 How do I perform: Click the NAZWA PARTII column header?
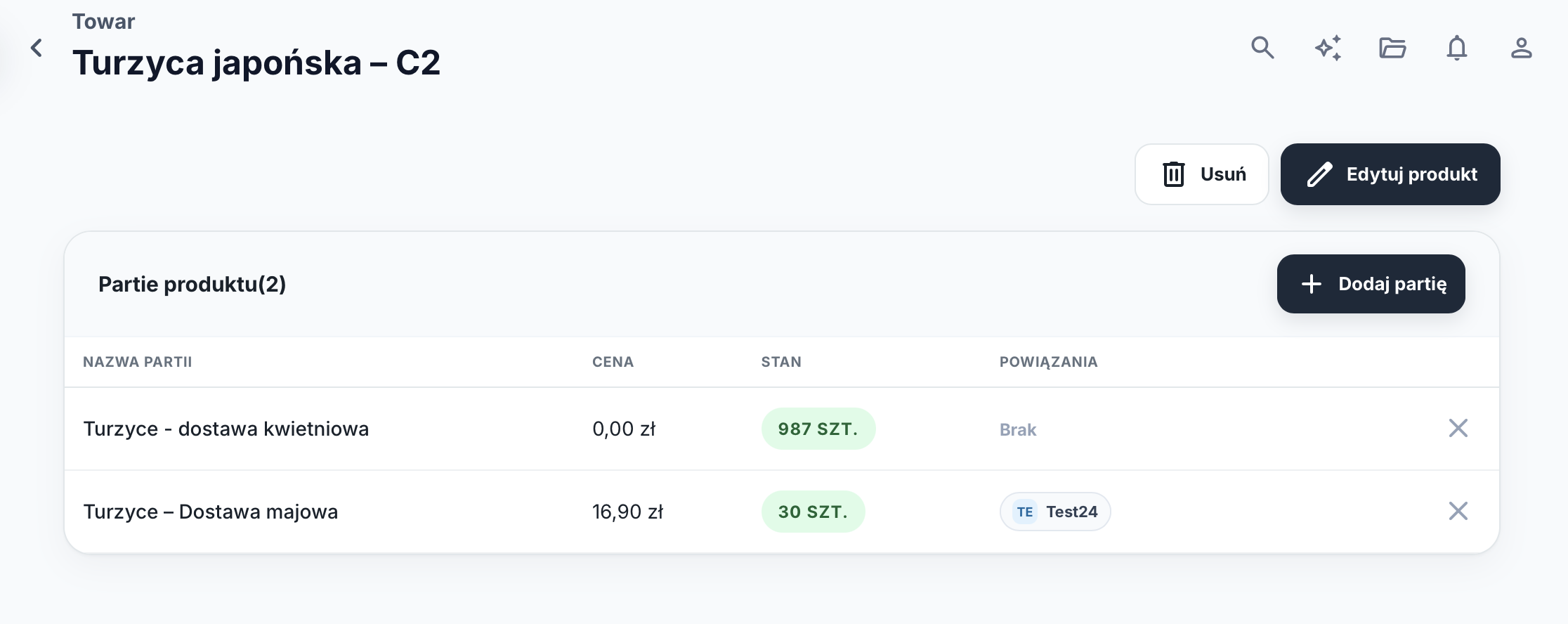click(x=138, y=362)
